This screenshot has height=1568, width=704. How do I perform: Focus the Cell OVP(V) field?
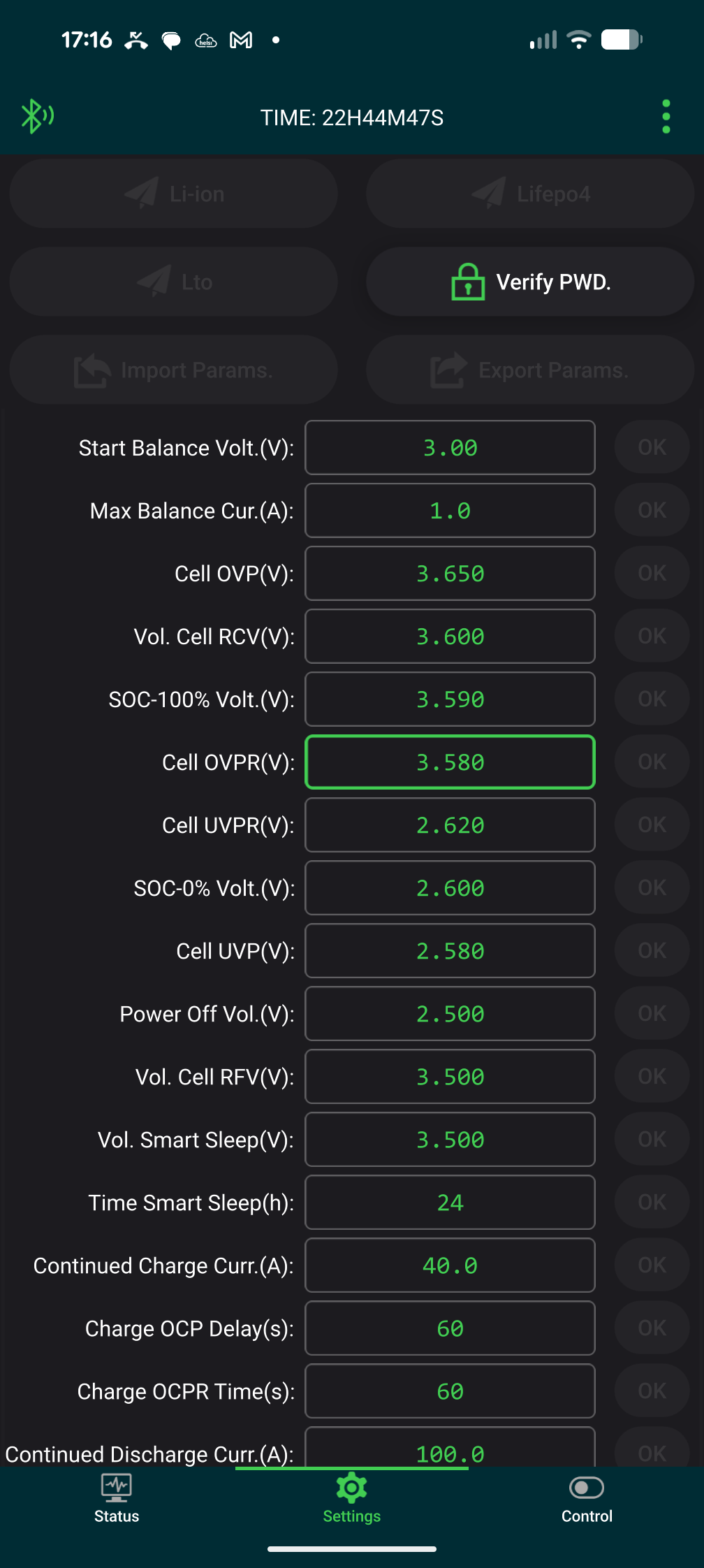[x=450, y=574]
